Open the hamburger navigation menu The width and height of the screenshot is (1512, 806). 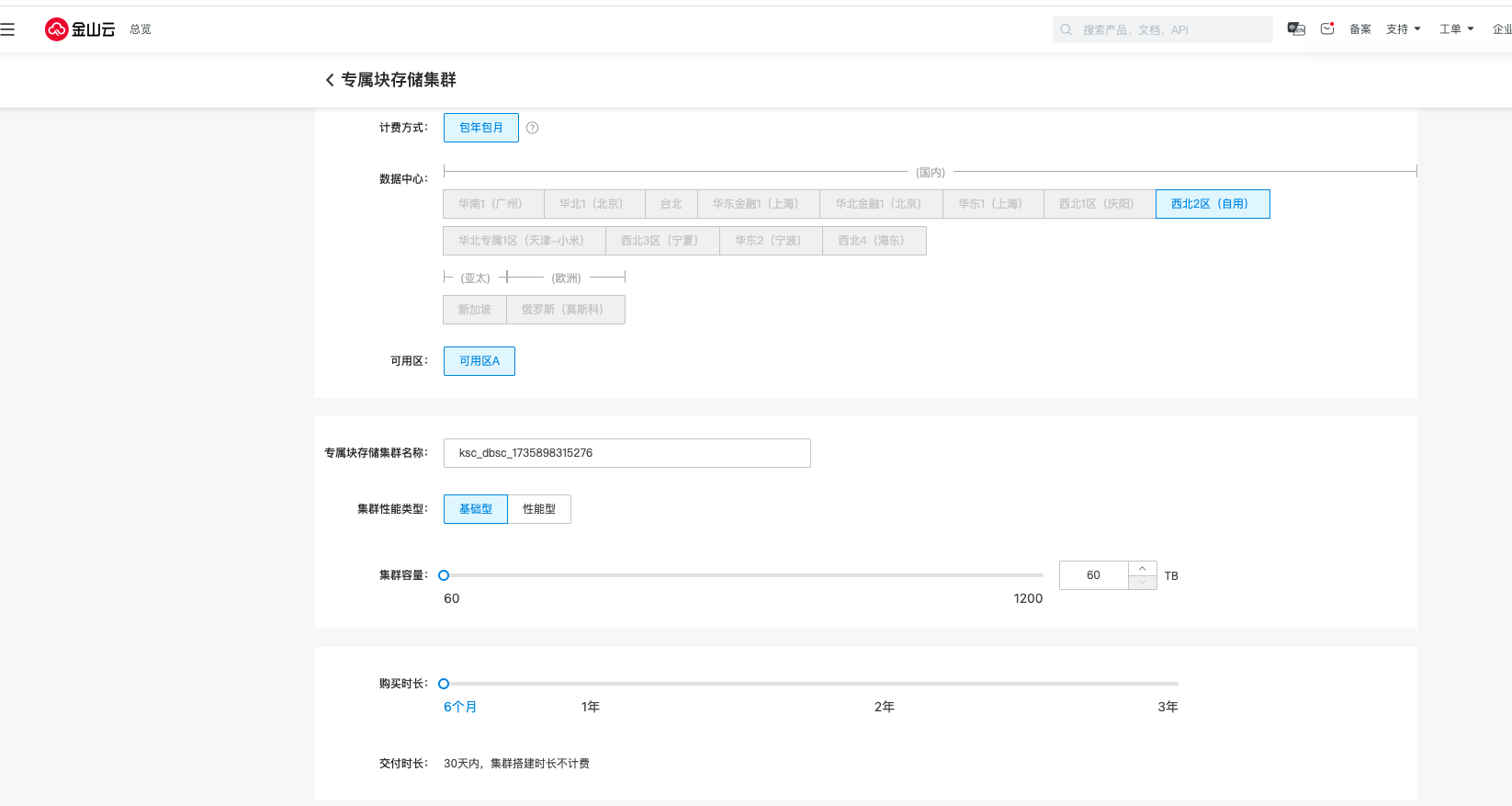tap(8, 29)
